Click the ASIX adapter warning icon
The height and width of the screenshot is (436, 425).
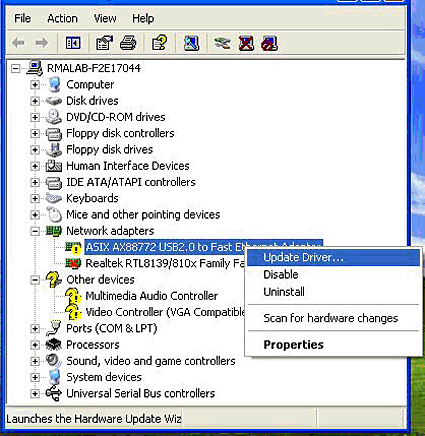click(x=73, y=247)
